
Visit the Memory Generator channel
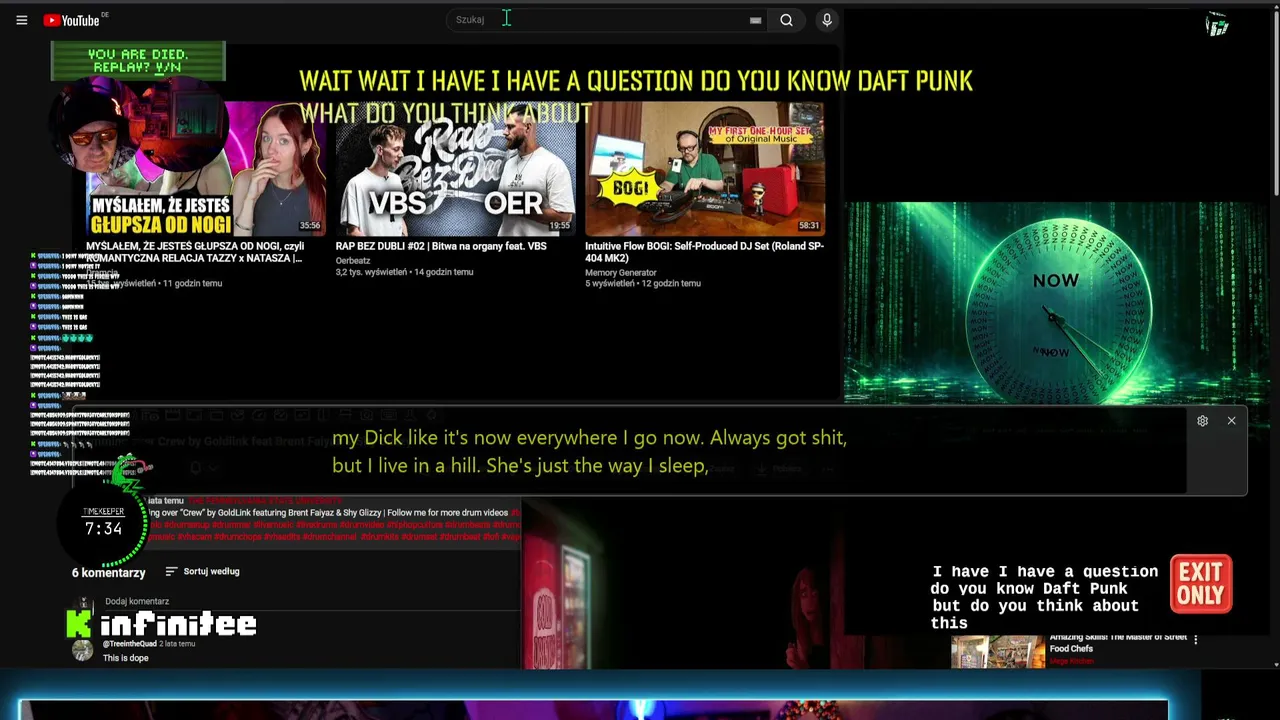point(621,273)
